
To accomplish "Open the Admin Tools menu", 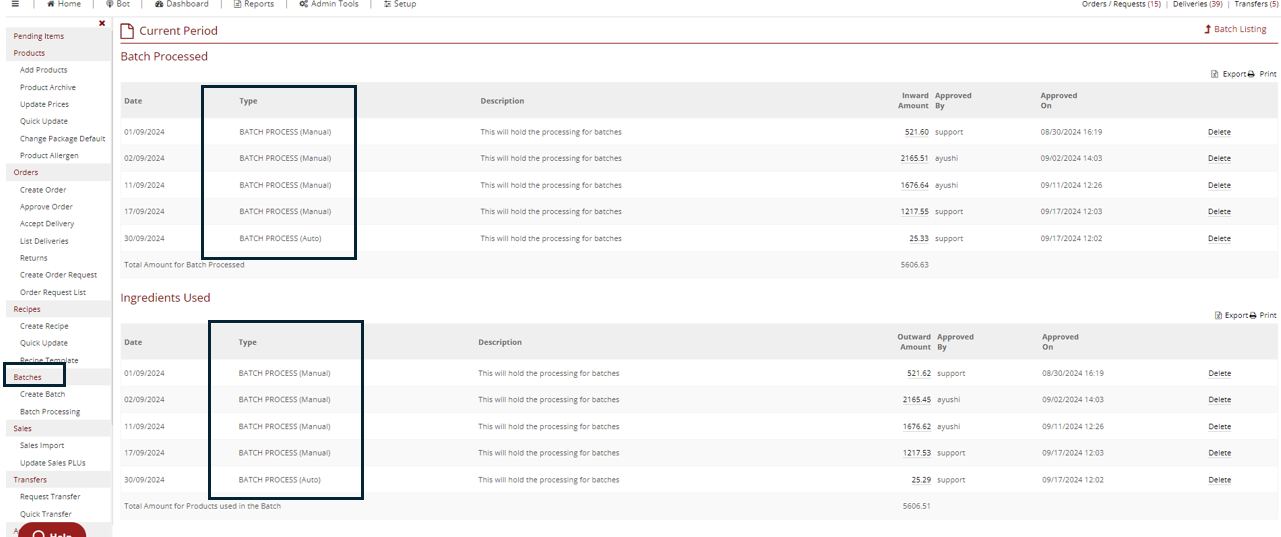I will [303, 4].
